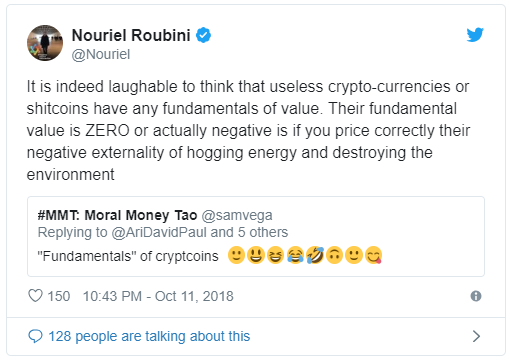The width and height of the screenshot is (510, 360).
Task: Open the tweet info icon
Action: pyautogui.click(x=476, y=296)
